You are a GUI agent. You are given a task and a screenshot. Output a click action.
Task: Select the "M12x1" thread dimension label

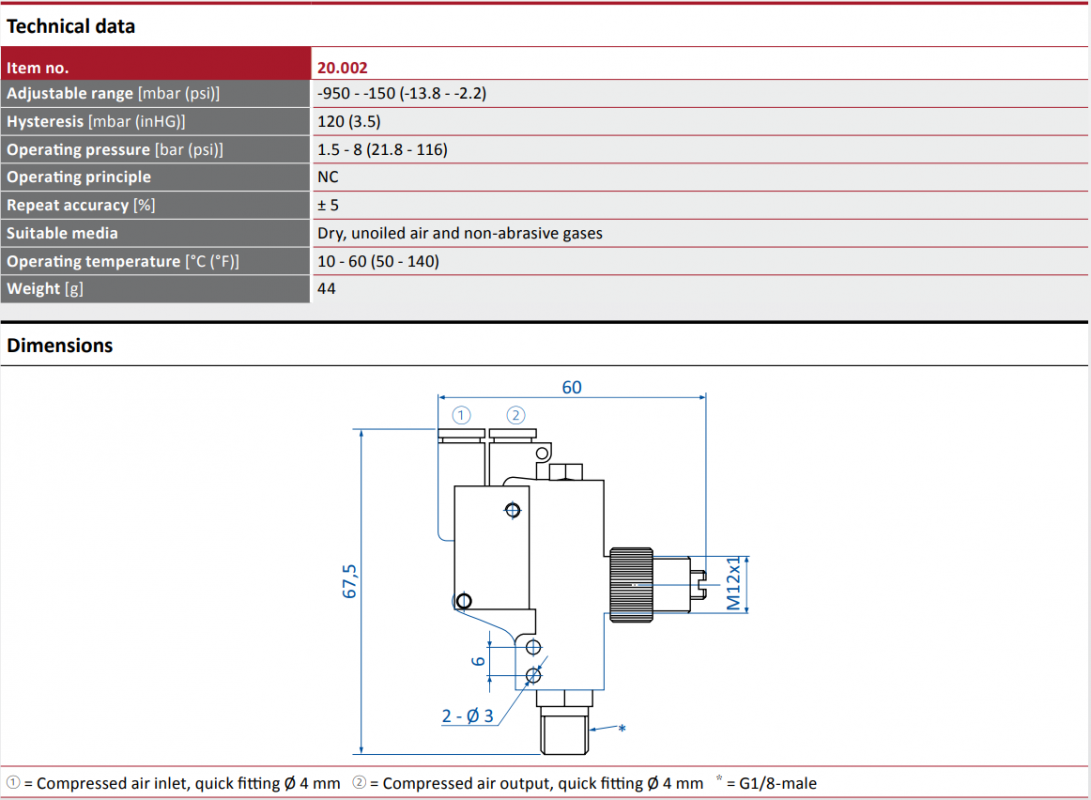tap(733, 584)
